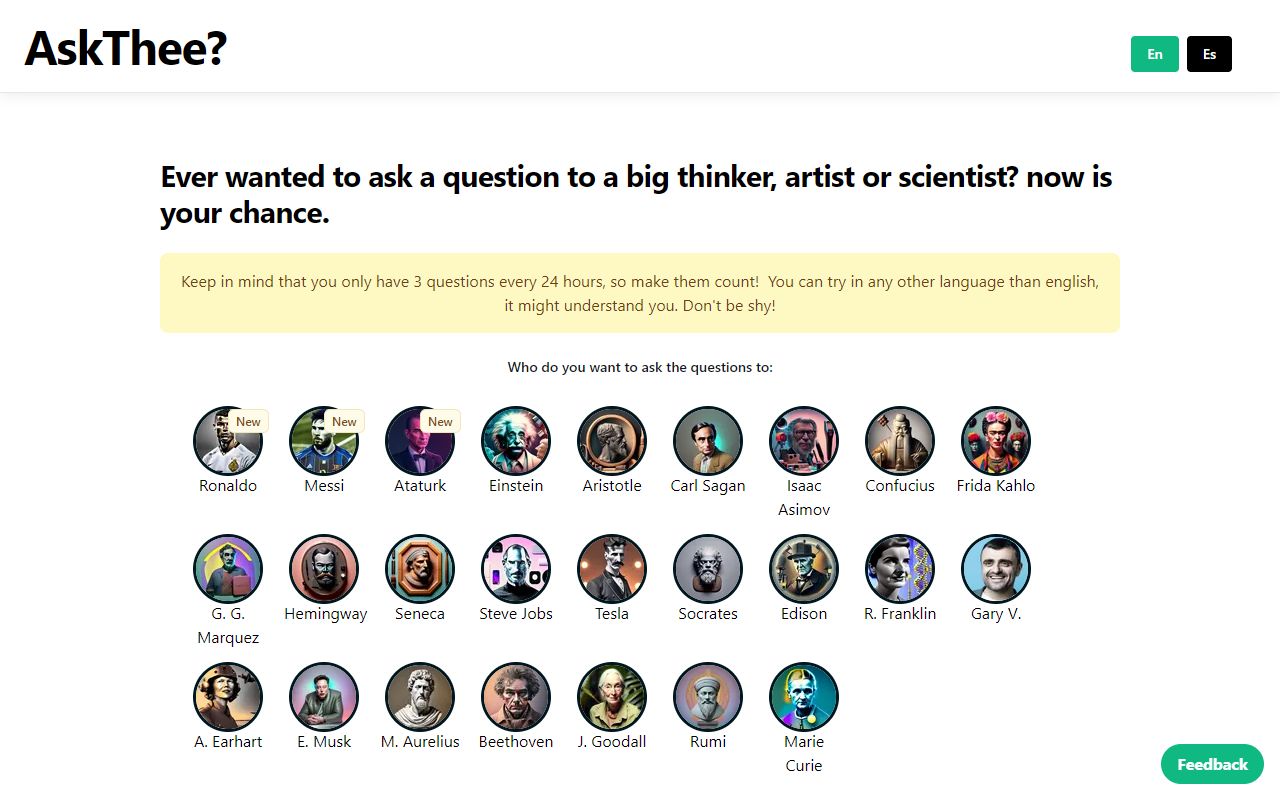Viewport: 1280px width, 800px height.
Task: Select Jane Goodall's avatar
Action: point(611,696)
